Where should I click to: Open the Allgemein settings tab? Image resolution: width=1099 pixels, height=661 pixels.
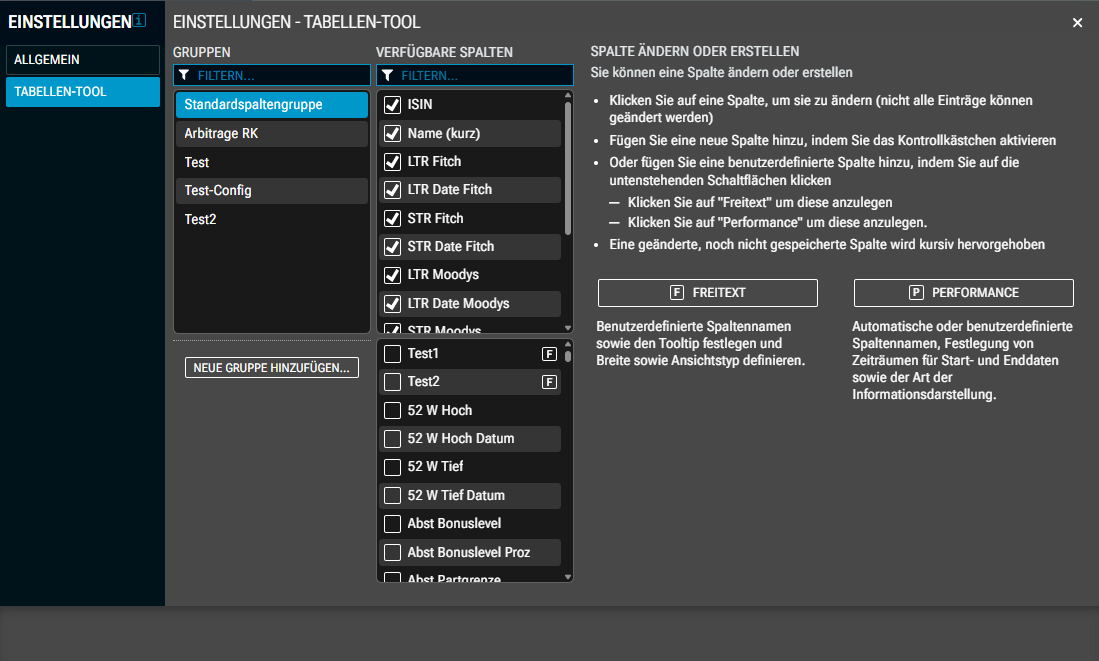point(83,60)
